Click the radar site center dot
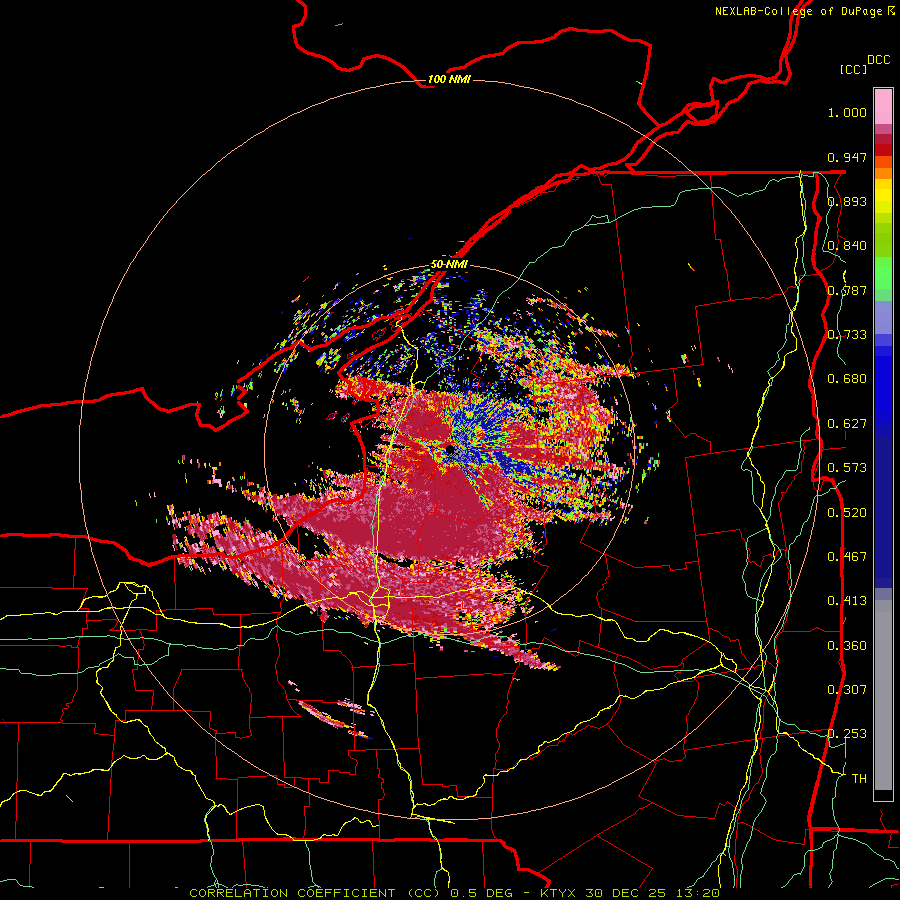The height and width of the screenshot is (900, 900). coord(451,448)
